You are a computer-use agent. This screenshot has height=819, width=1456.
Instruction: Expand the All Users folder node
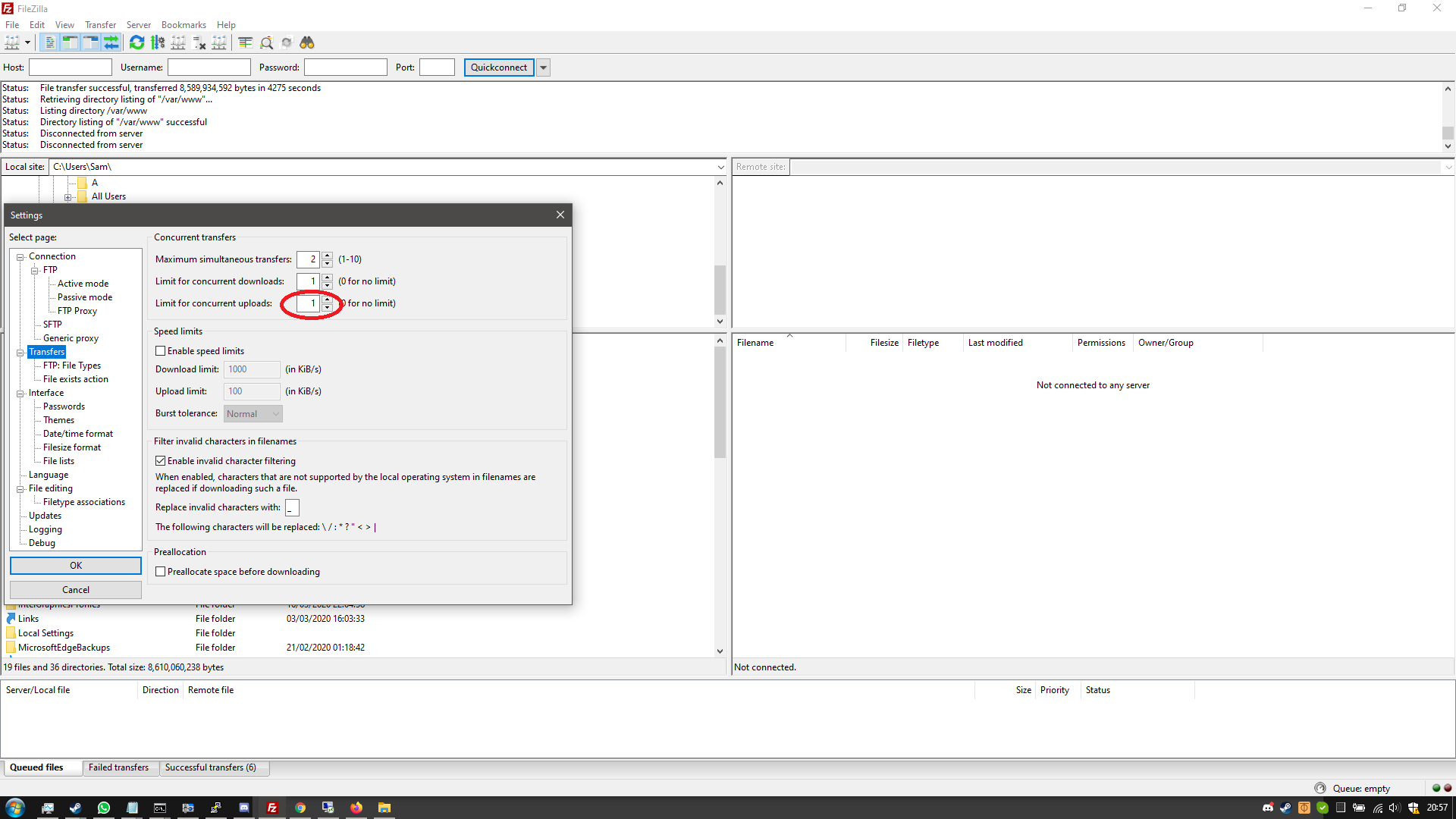(x=68, y=197)
